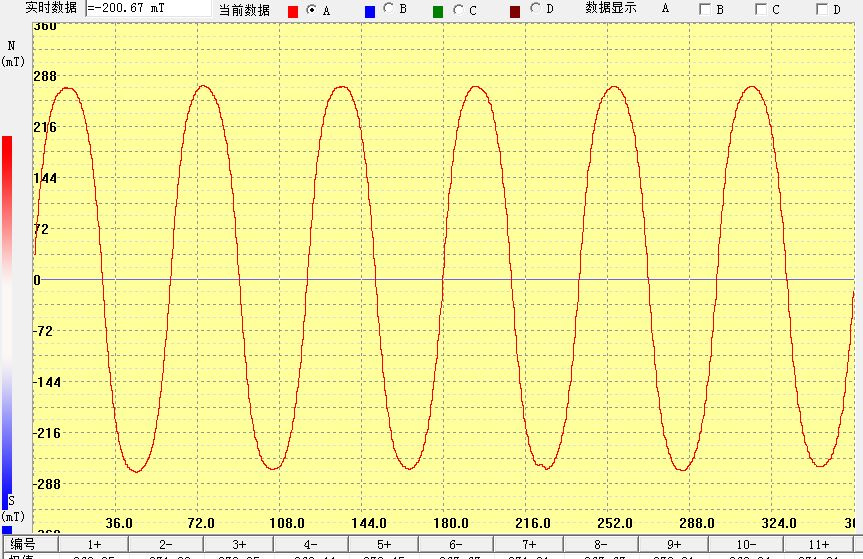Click the 144 y-axis label
The width and height of the screenshot is (863, 559).
point(45,178)
